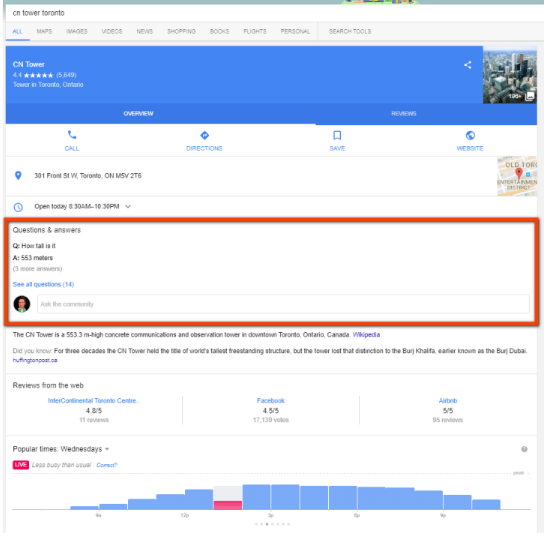Switch to the PERSONAL tab
Viewport: 555px width, 552px height.
[x=296, y=31]
